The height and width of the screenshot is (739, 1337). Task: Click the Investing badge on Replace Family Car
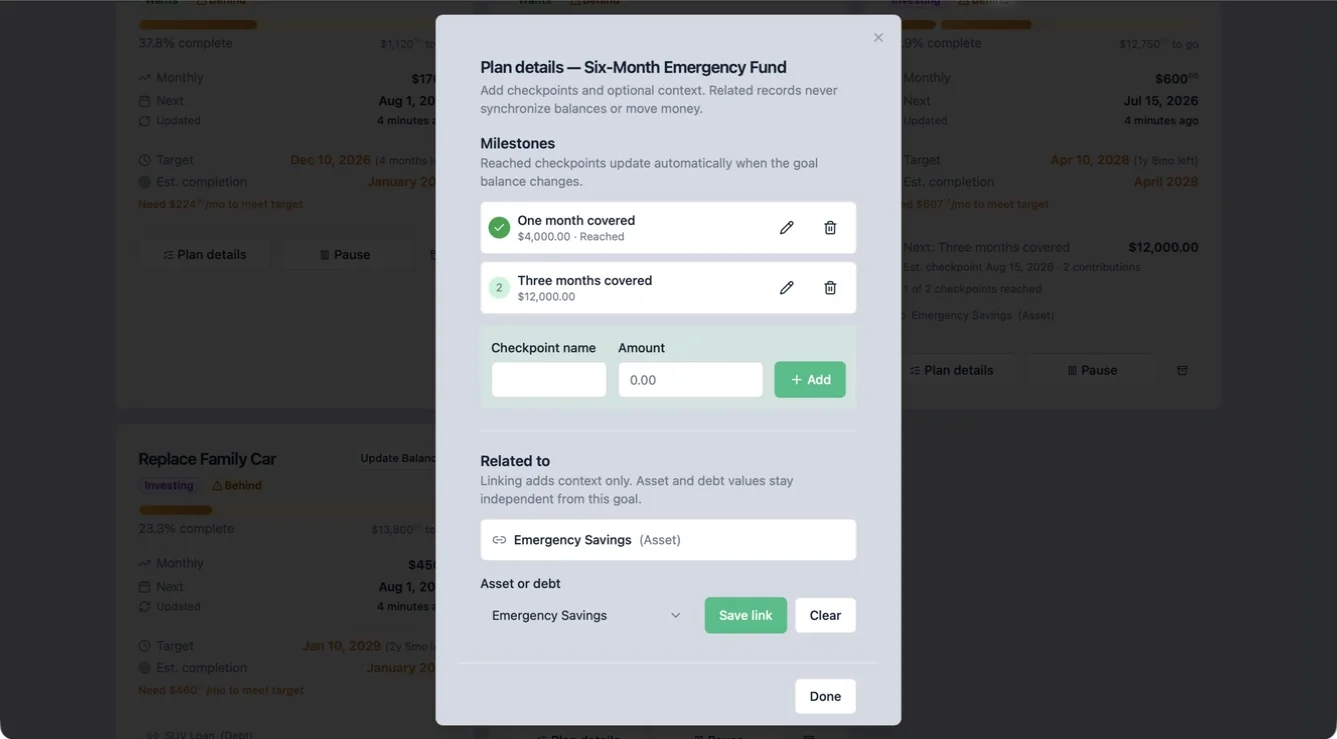pos(168,486)
